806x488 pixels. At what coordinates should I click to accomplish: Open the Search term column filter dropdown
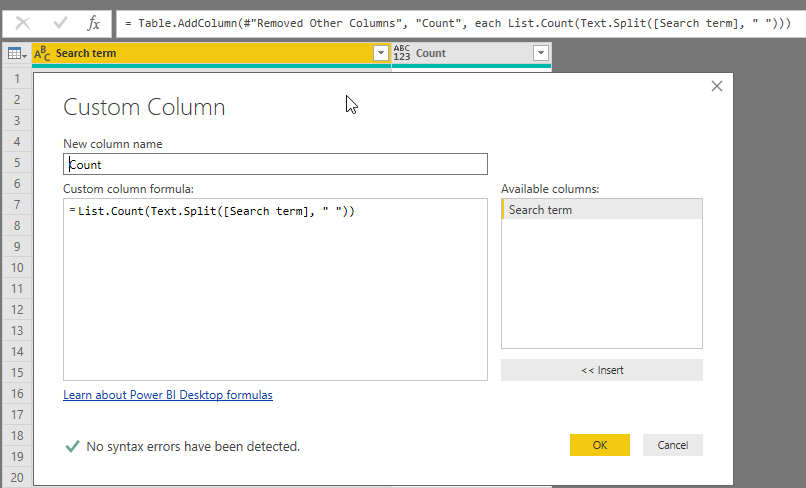380,54
